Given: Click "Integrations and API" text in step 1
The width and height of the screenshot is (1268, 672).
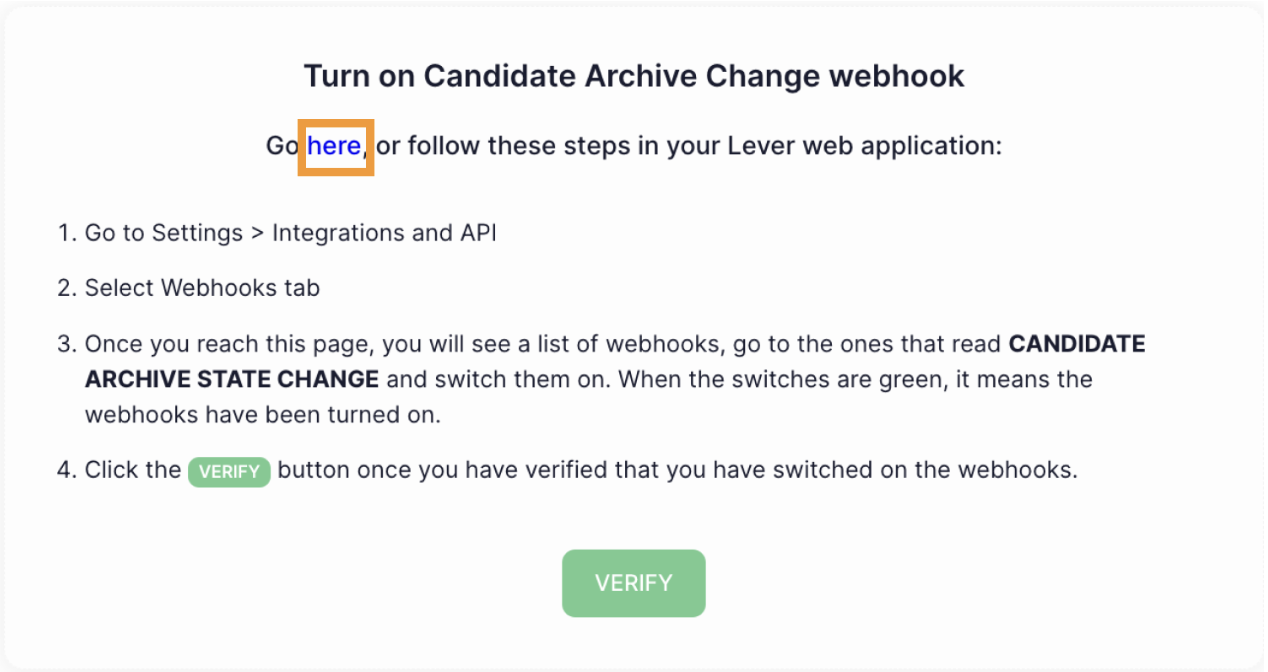Looking at the screenshot, I should pos(384,233).
